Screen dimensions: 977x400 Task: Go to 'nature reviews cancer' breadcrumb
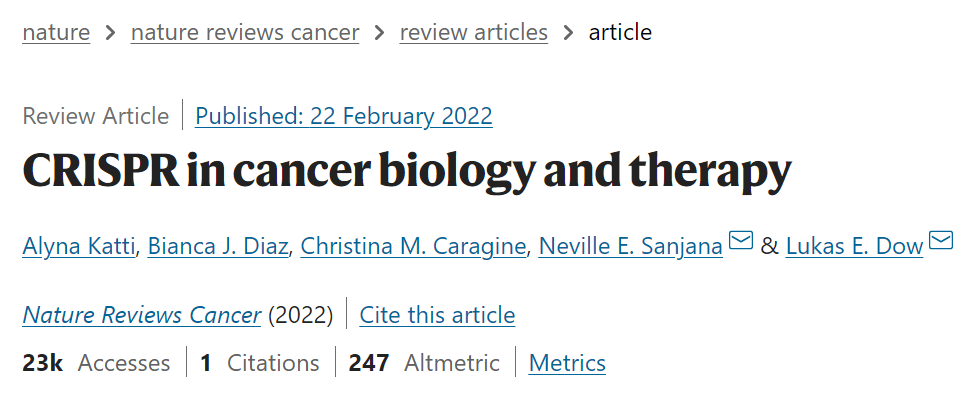[245, 32]
